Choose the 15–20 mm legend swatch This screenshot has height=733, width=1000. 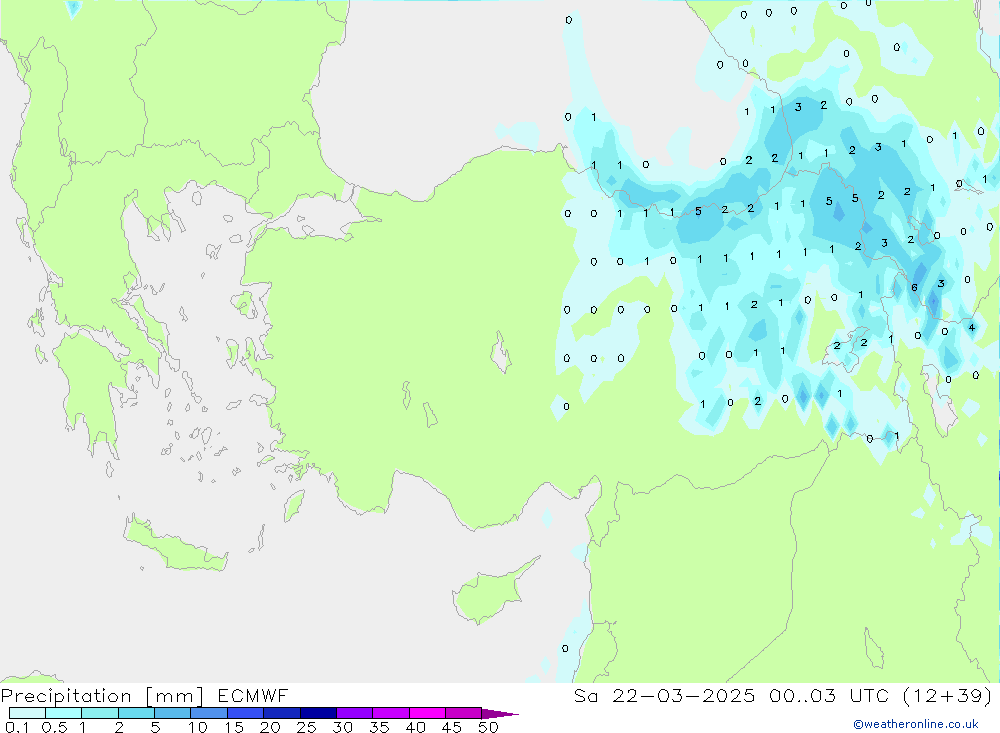pos(246,713)
